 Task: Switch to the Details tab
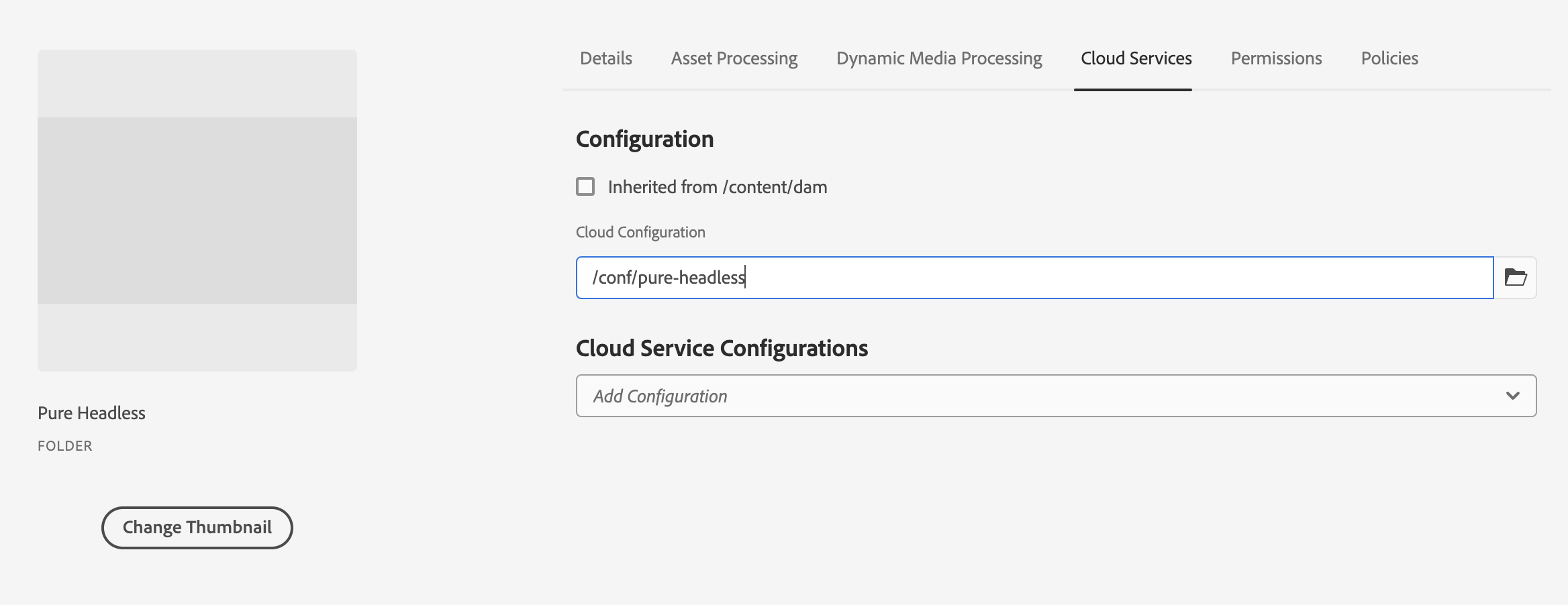coord(605,59)
